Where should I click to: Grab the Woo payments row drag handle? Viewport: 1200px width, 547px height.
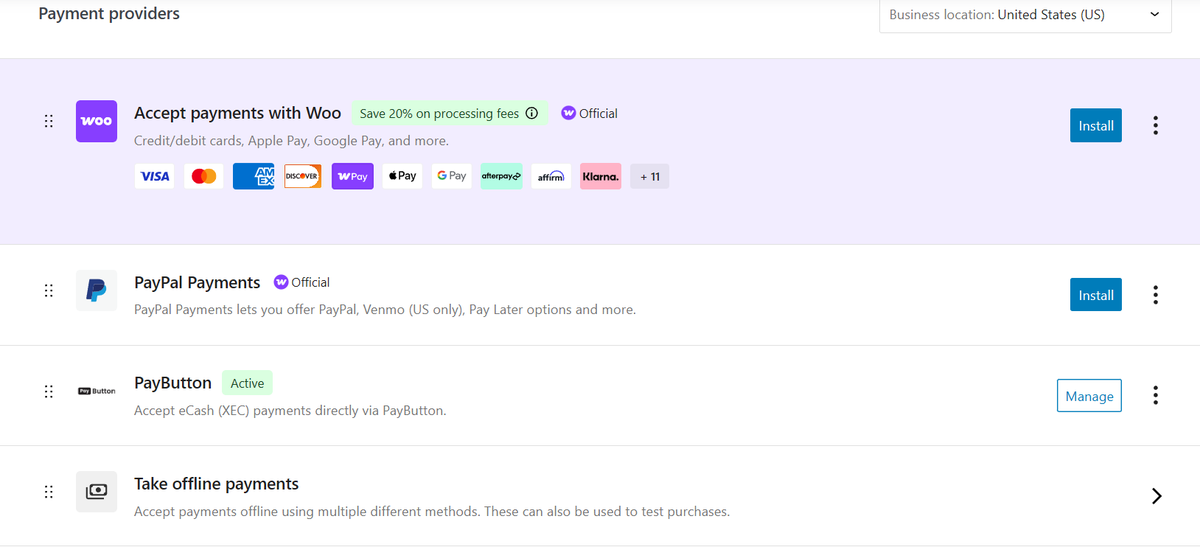(48, 121)
